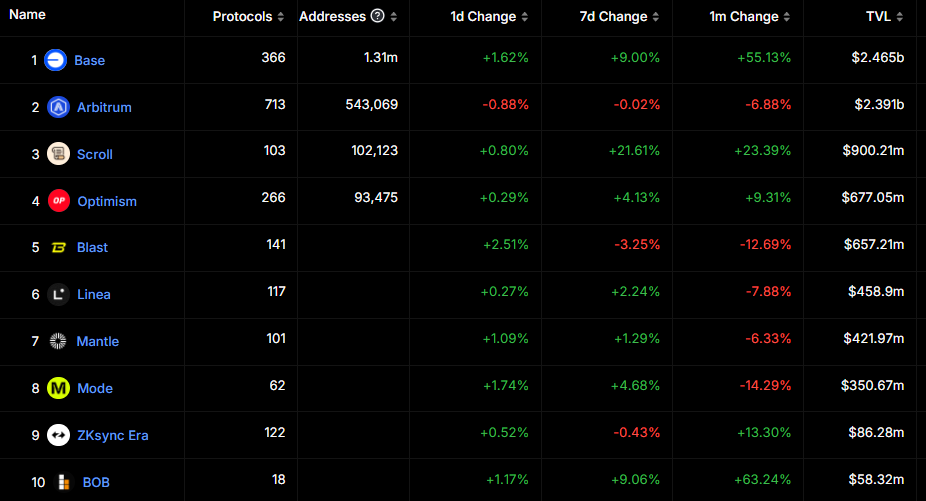This screenshot has height=501, width=926.
Task: Click the yellow Blast logo icon
Action: pos(59,248)
